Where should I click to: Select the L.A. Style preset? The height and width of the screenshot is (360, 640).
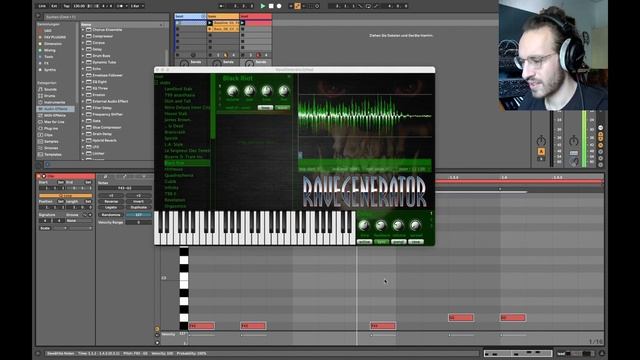[x=174, y=144]
